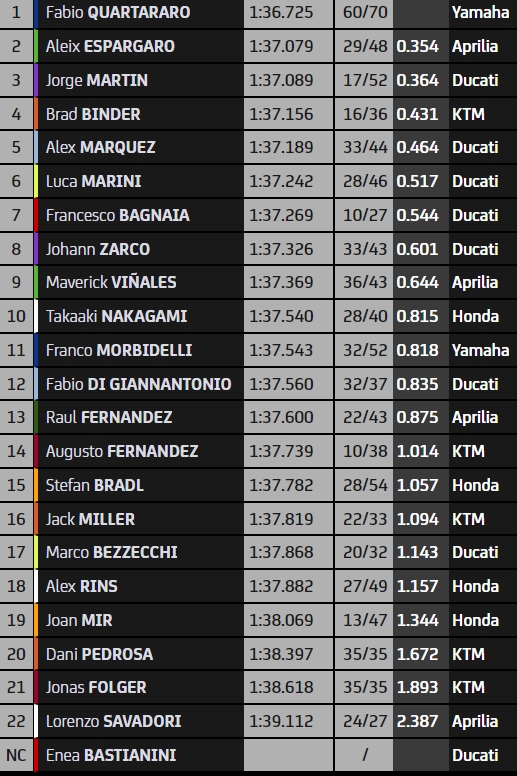
Task: Click Franco MORBIDELLI's Yamaha label
Action: 480,350
